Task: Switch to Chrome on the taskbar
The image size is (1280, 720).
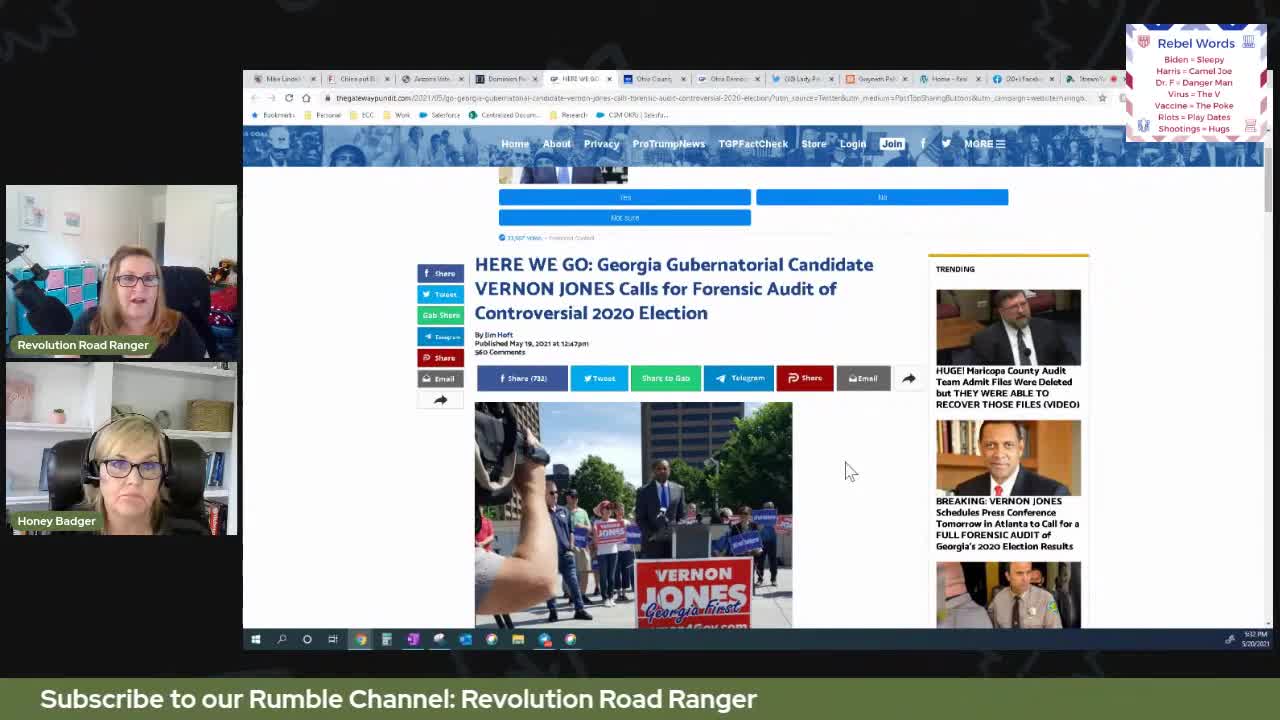Action: 360,639
